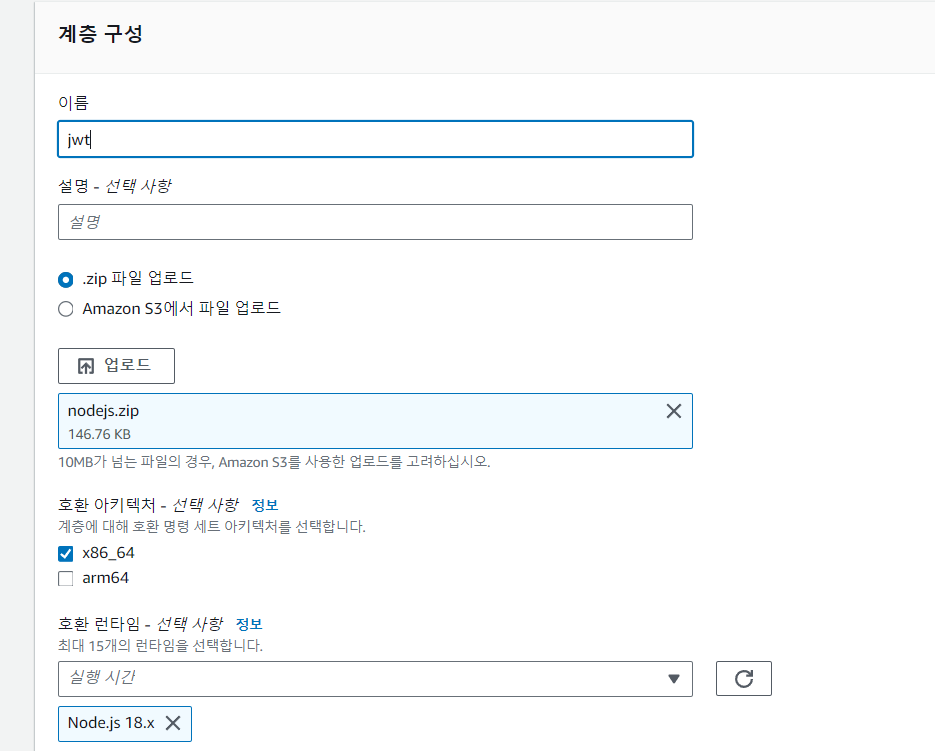Image resolution: width=935 pixels, height=751 pixels.
Task: Click the Amazon S3에서 파일 업로드 label
Action: pos(181,308)
